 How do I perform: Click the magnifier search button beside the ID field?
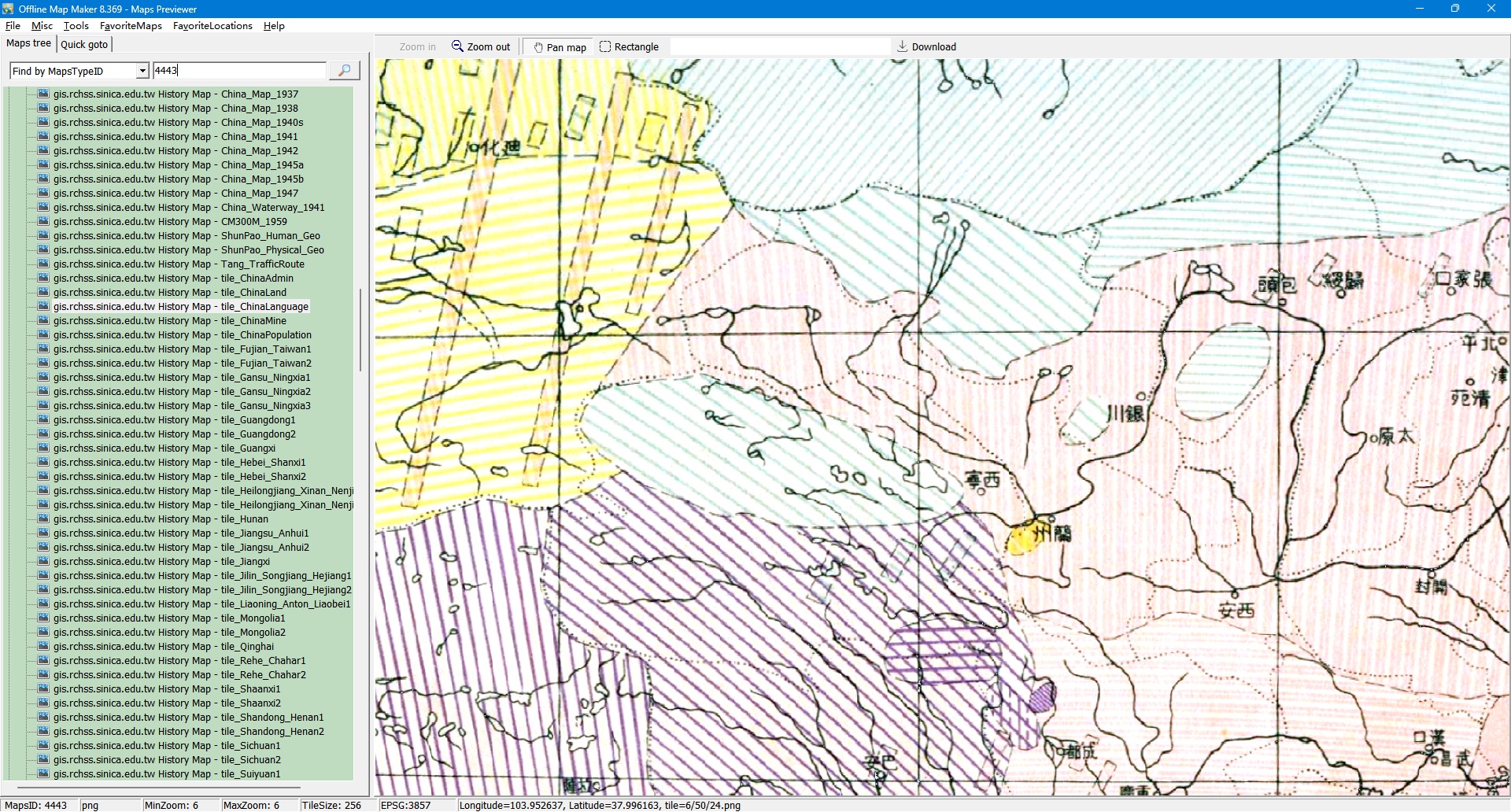click(344, 71)
